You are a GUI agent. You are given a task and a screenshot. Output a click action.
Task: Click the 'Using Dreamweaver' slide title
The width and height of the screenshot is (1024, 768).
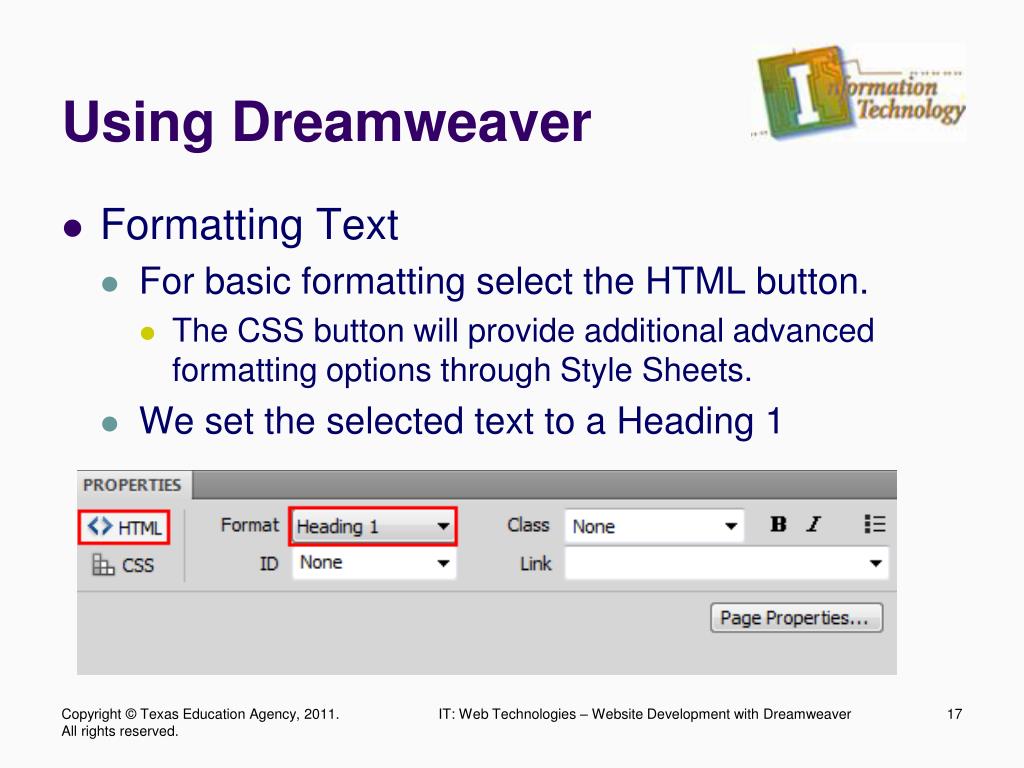[327, 121]
